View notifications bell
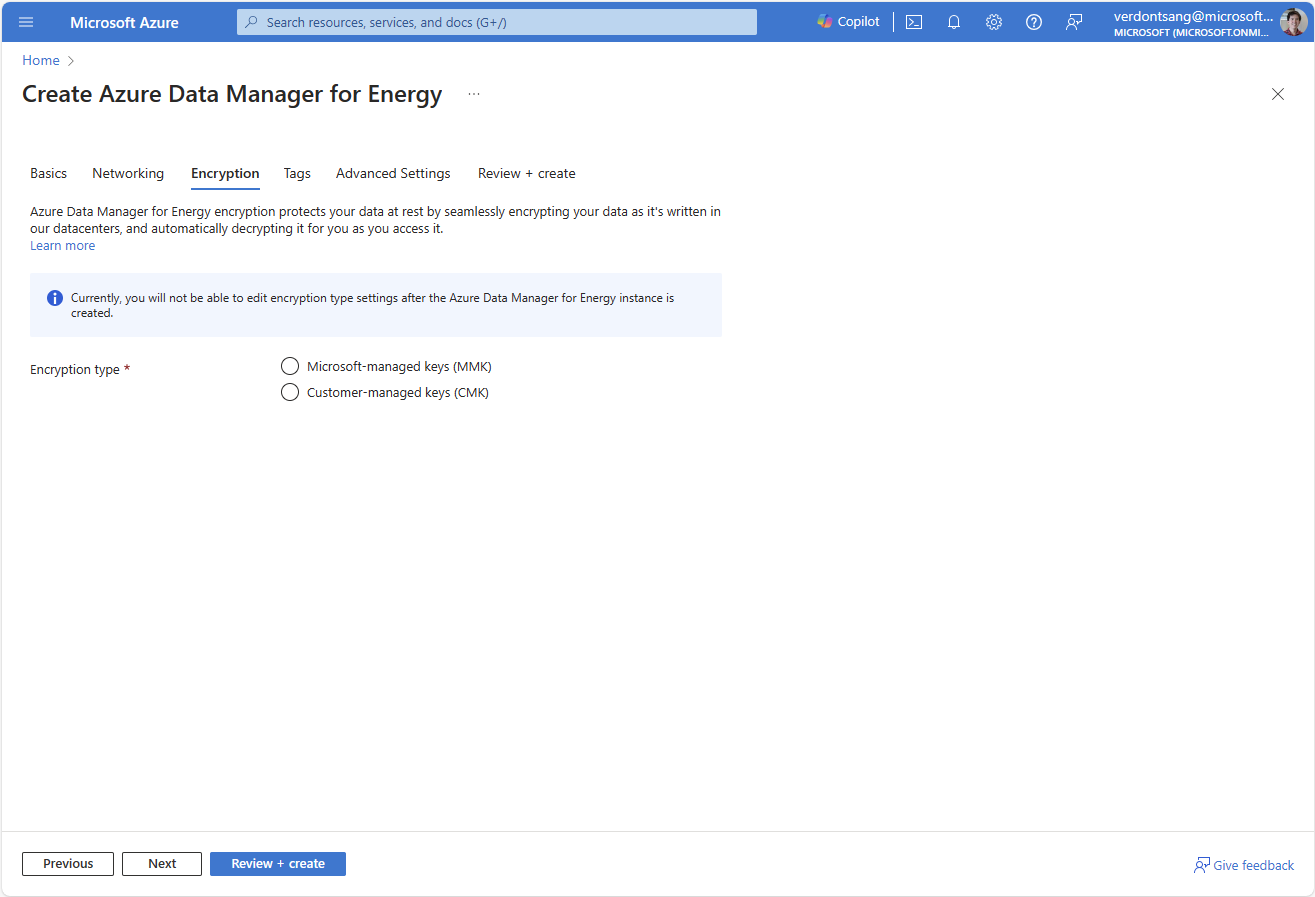Image resolution: width=1315 pixels, height=897 pixels. pyautogui.click(x=953, y=21)
